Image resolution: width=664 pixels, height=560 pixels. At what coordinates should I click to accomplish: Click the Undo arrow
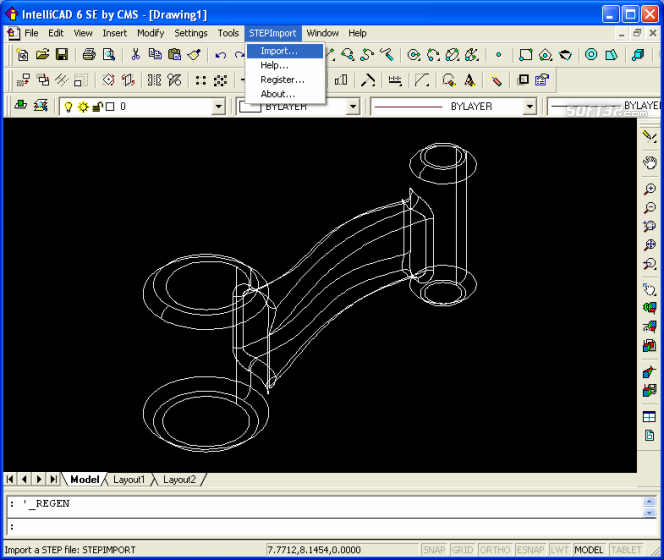tap(221, 55)
